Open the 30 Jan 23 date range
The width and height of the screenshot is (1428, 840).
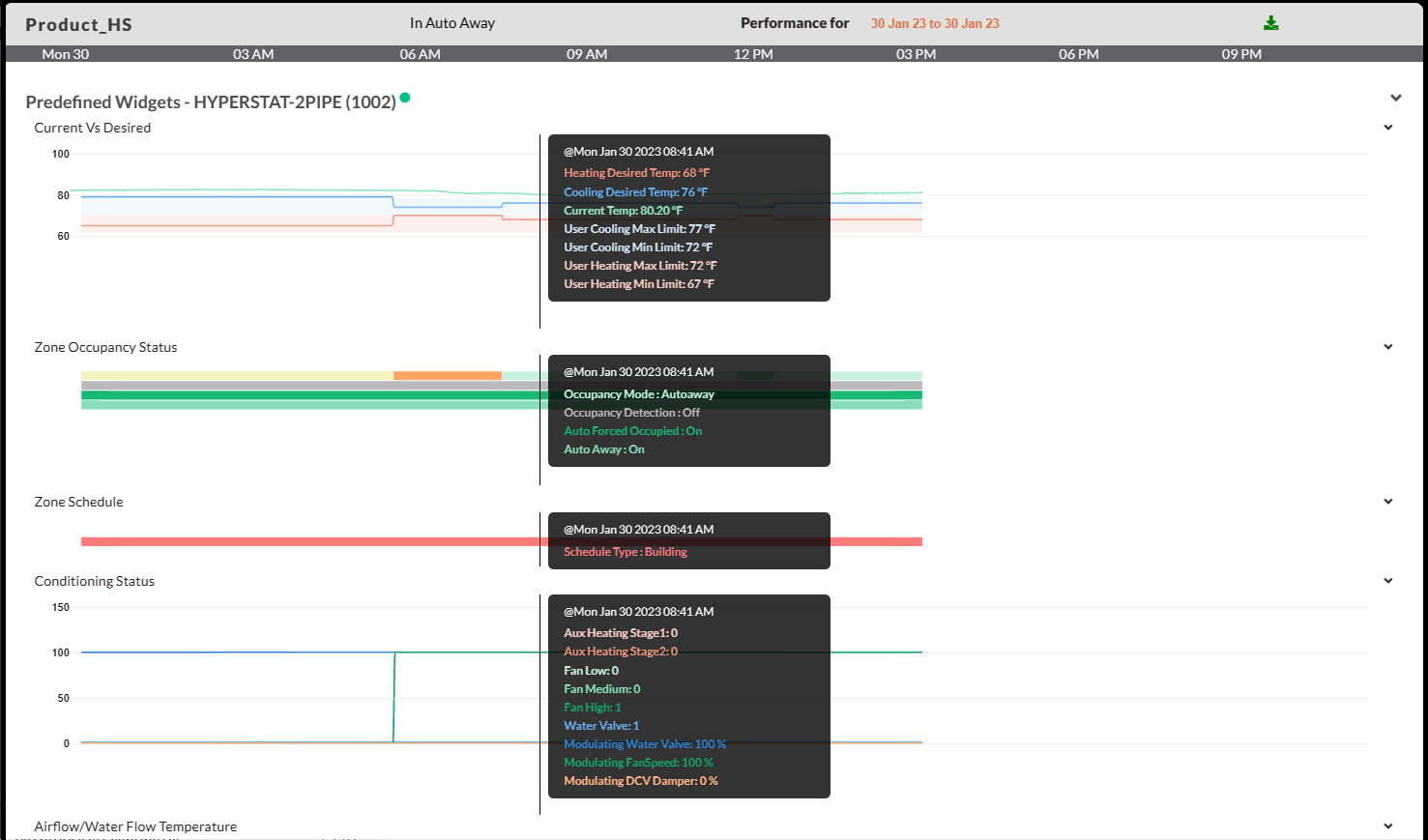click(x=935, y=23)
